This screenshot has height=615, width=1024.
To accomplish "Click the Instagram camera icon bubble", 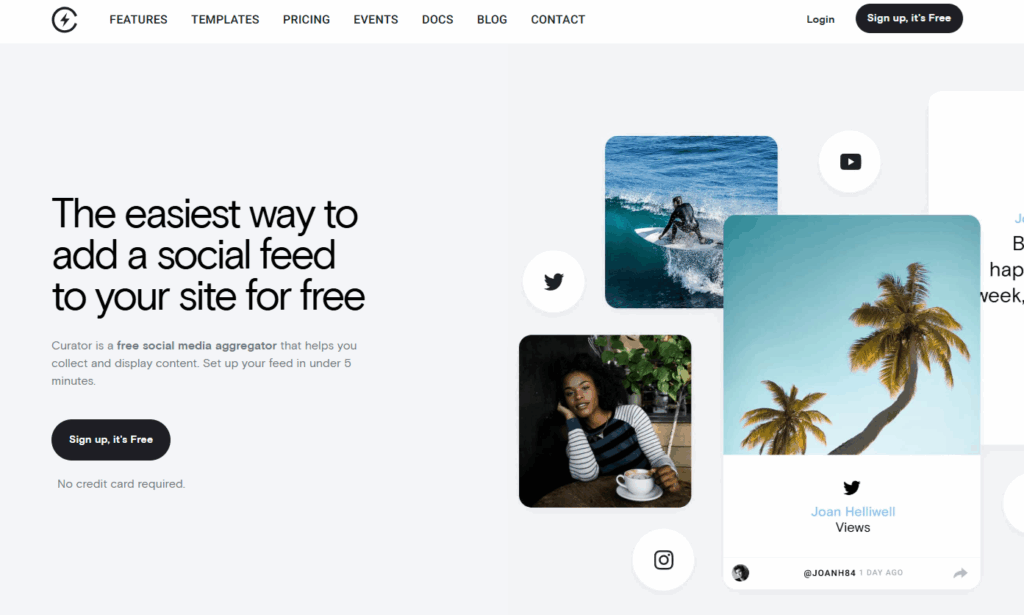I will tap(663, 560).
